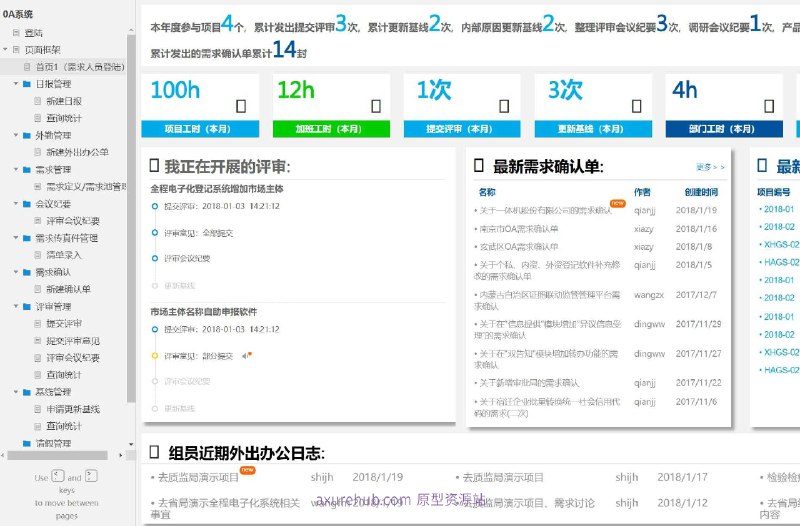Click the 创建时间 column header
Viewport: 800px width, 526px height.
[x=701, y=192]
